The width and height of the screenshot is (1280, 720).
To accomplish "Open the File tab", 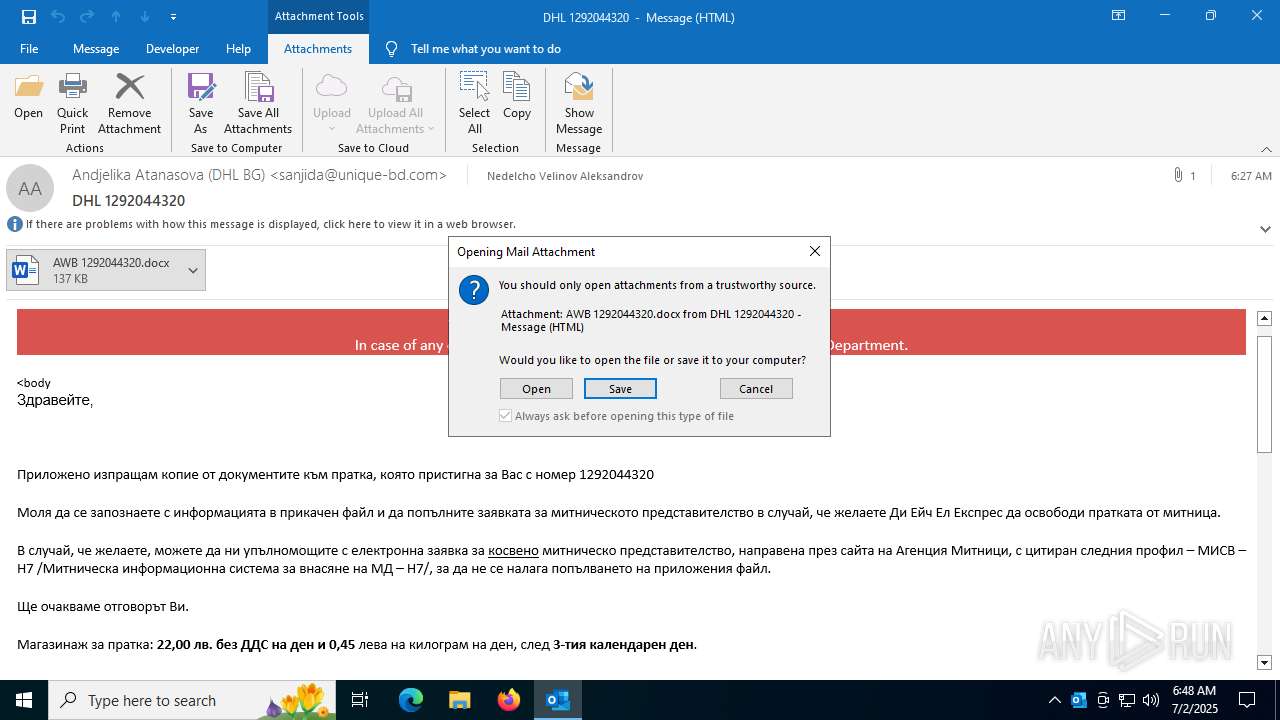I will [x=29, y=49].
